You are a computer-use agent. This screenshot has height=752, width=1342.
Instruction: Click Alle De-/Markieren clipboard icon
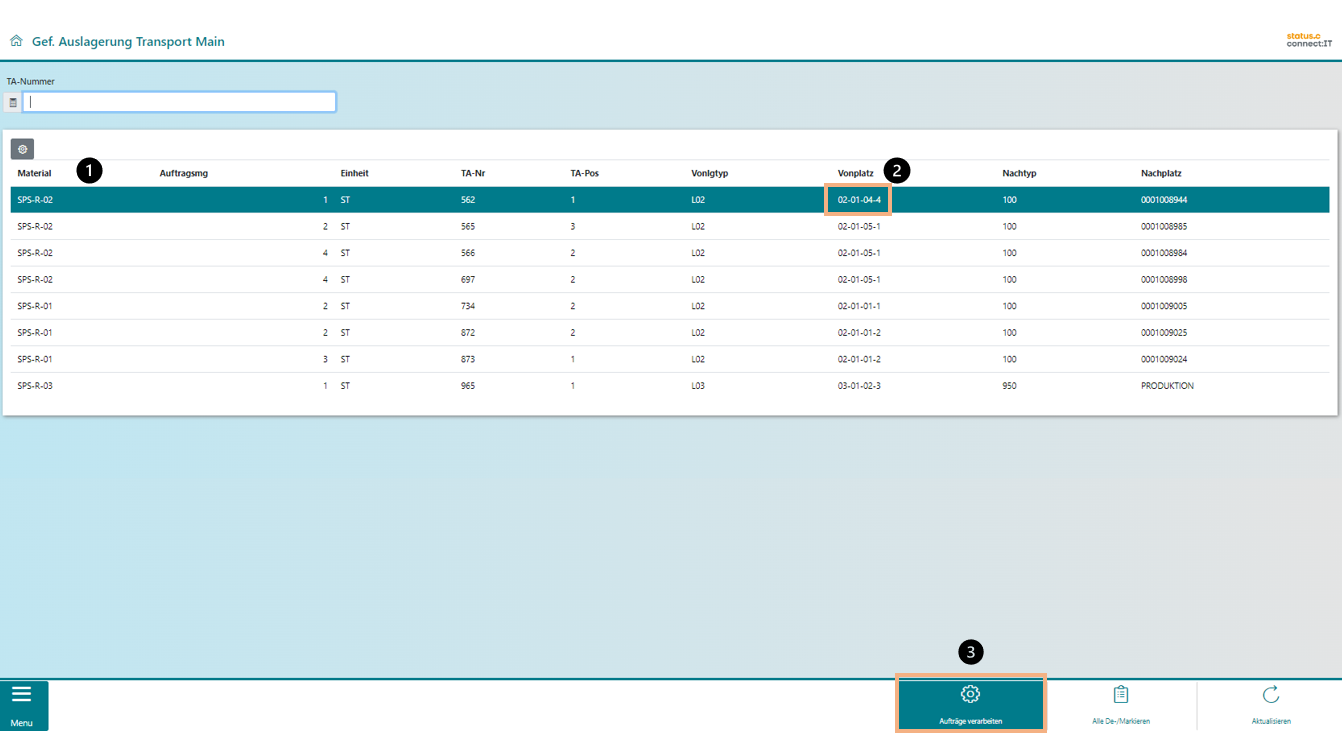(x=1120, y=695)
